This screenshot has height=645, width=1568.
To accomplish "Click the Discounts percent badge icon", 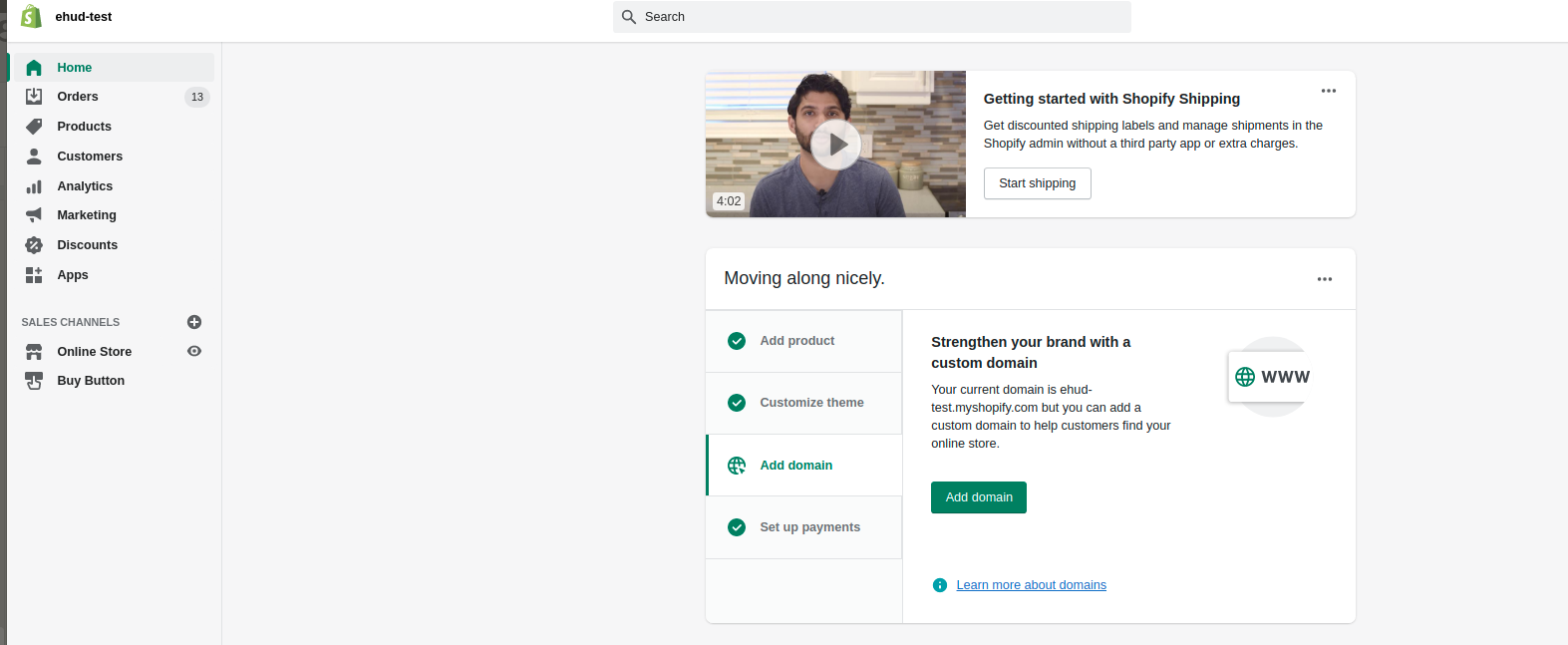I will pyautogui.click(x=34, y=245).
